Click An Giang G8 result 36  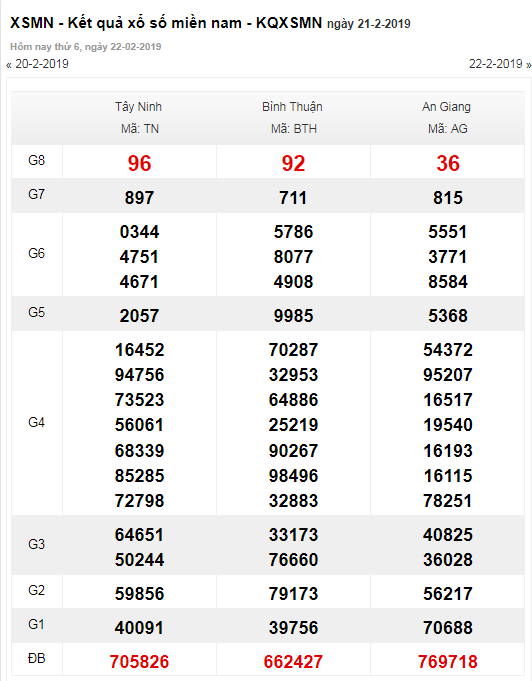[x=448, y=163]
